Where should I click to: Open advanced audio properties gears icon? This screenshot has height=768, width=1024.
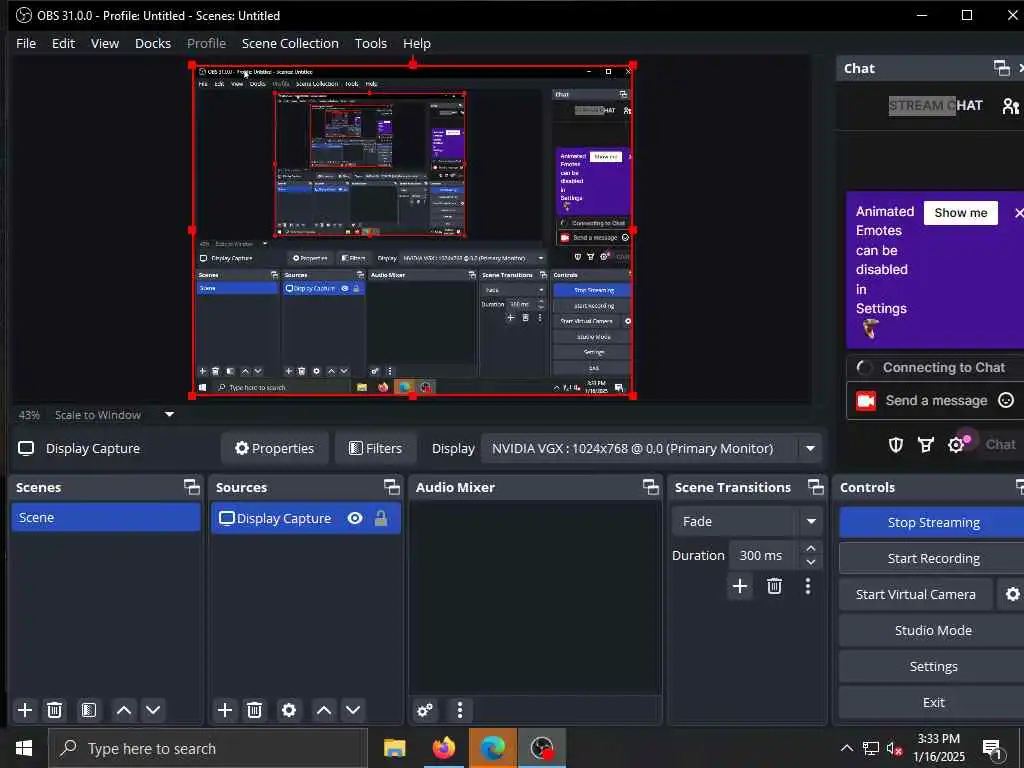pyautogui.click(x=425, y=710)
